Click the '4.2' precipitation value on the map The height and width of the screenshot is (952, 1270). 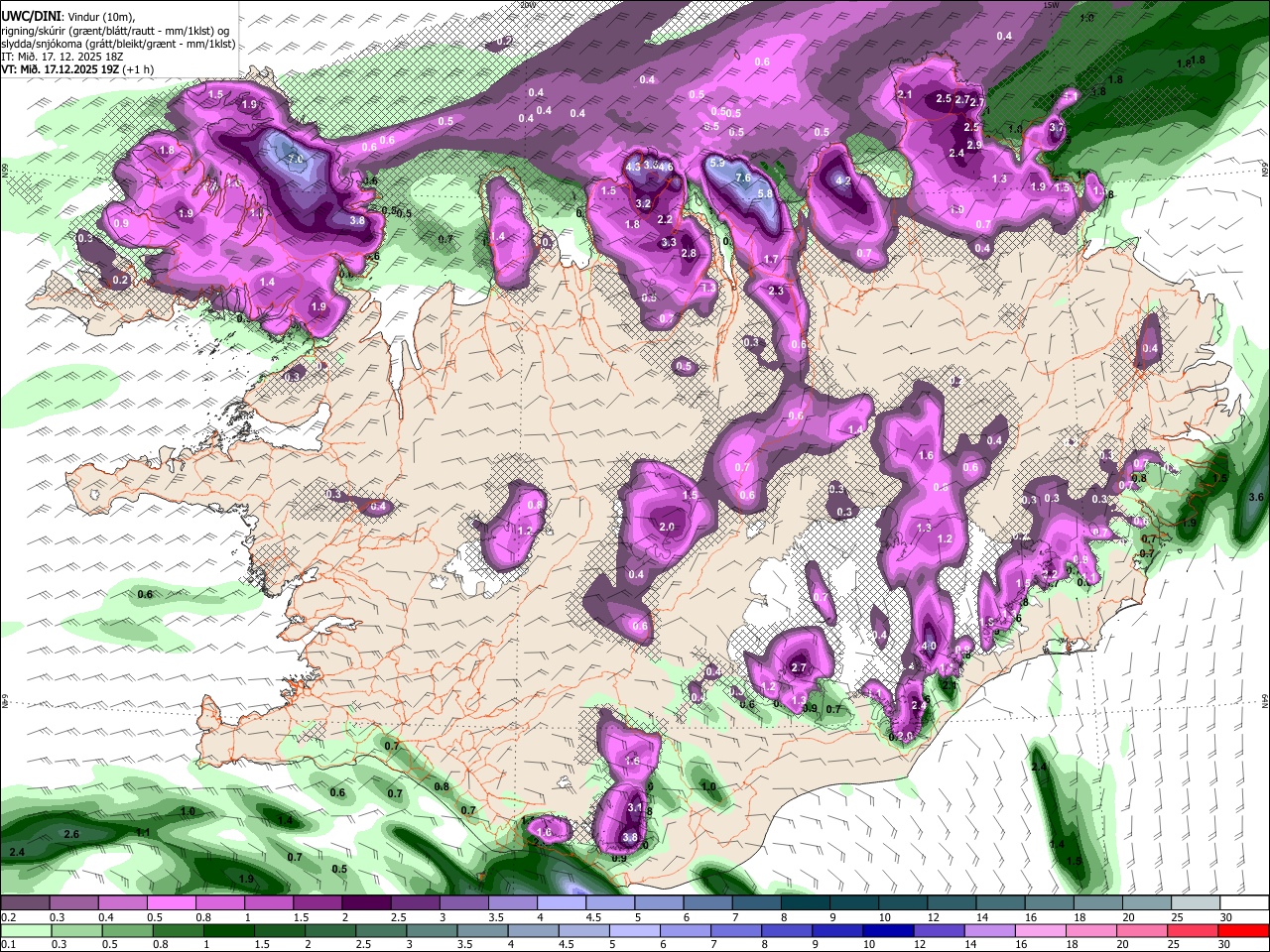[x=844, y=181]
